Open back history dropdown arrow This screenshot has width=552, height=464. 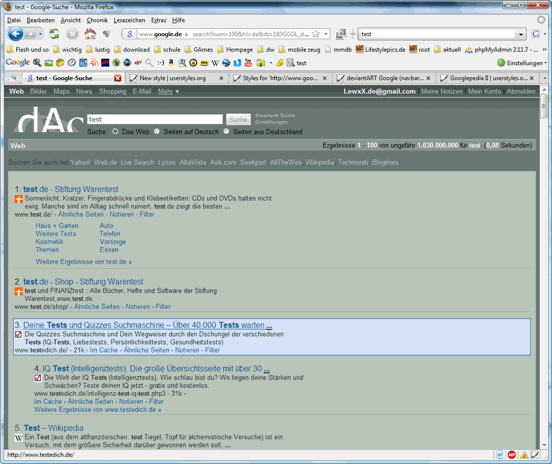tap(40, 34)
